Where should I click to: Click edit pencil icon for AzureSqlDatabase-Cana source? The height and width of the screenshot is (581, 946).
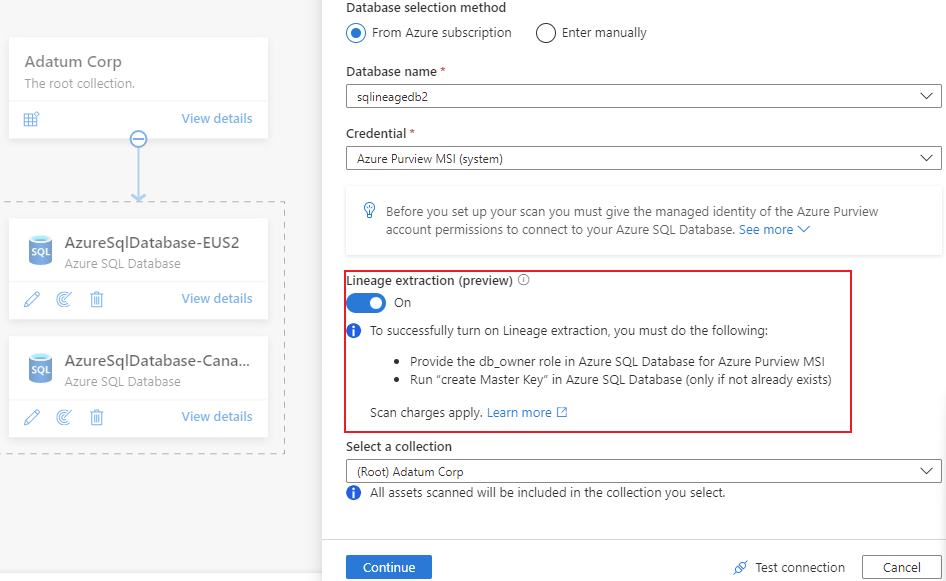(32, 417)
